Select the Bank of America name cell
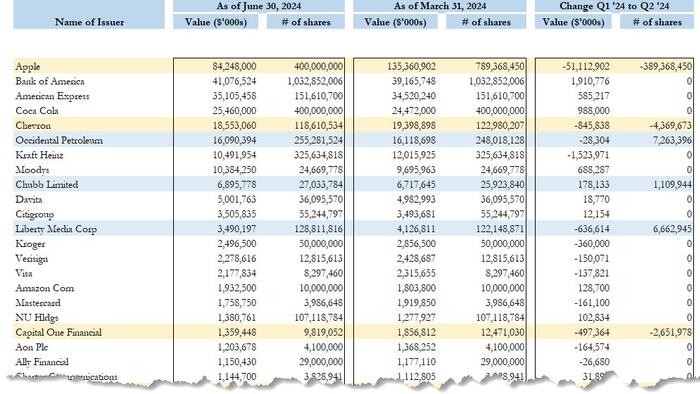The height and width of the screenshot is (394, 700). [x=50, y=81]
